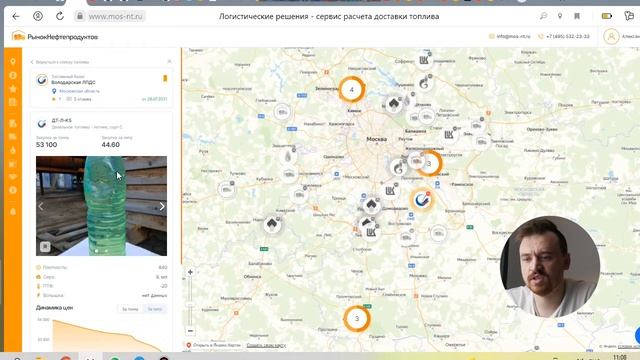The image size is (640, 360).
Task: Switch price dynamics to За литр
Action: pos(155,309)
